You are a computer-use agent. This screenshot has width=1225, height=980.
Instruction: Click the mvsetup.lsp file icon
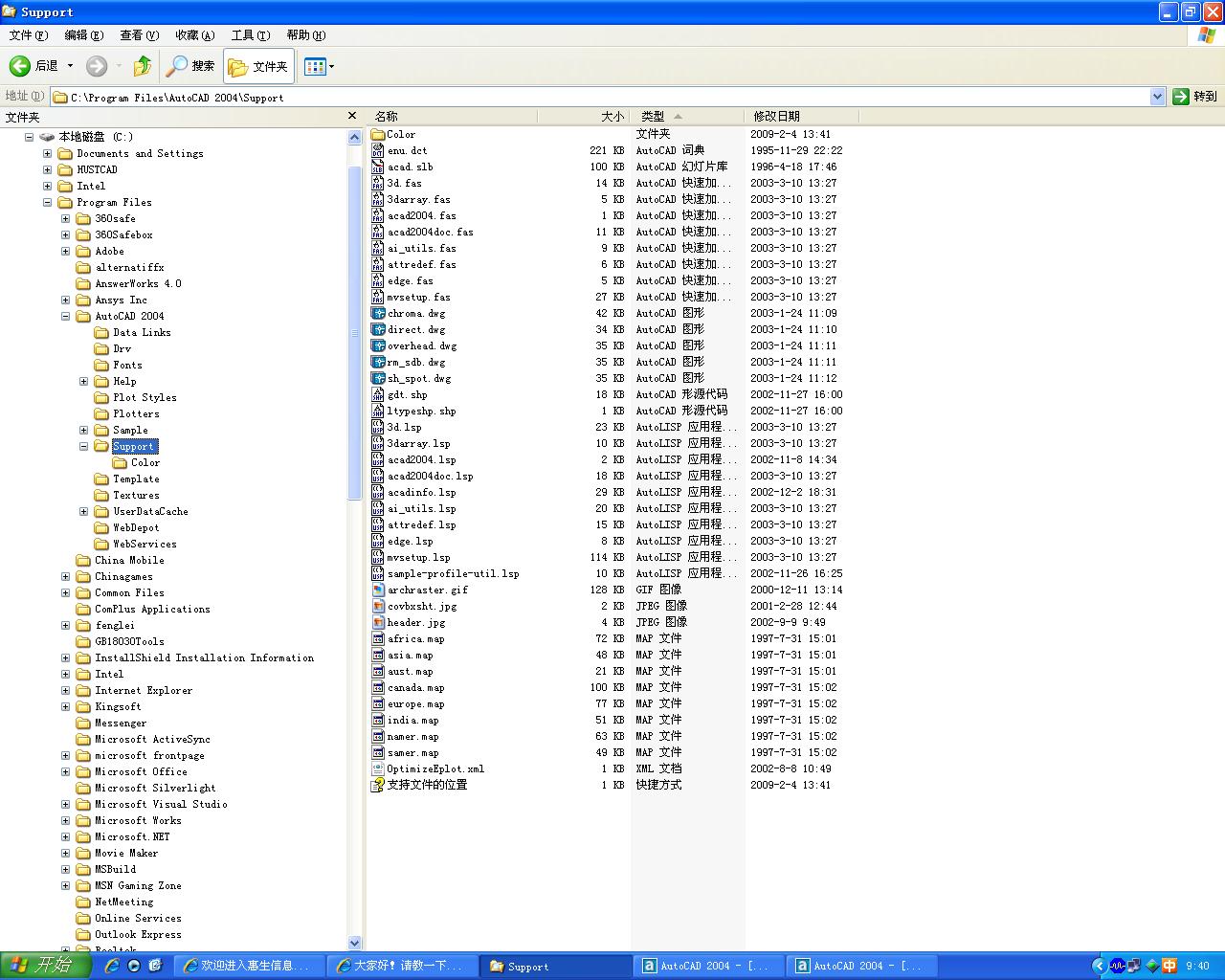377,557
